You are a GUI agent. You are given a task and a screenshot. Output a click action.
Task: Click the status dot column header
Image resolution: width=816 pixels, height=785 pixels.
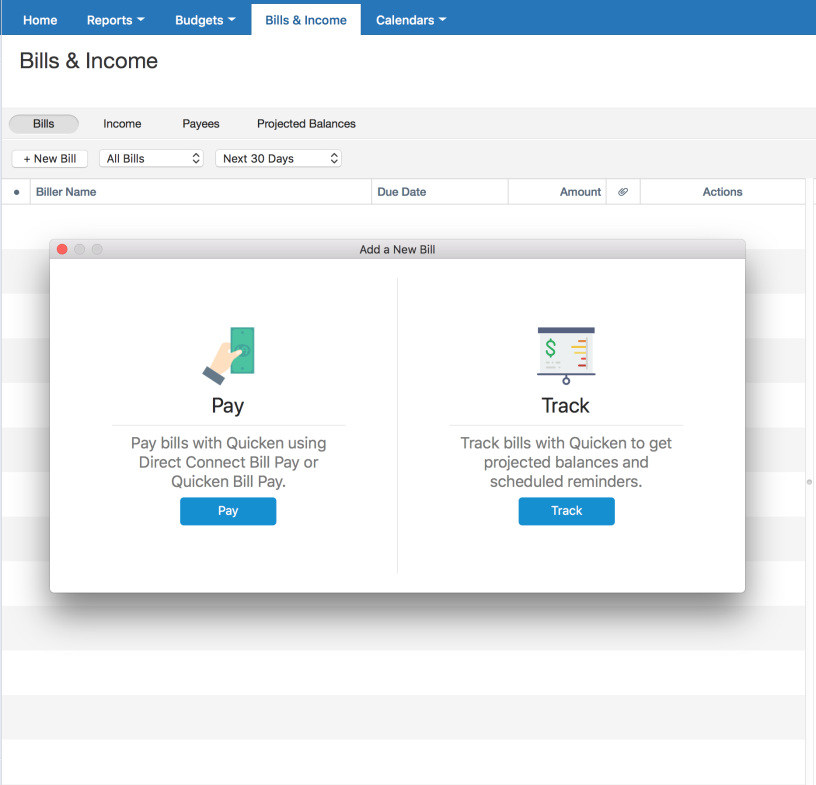point(16,192)
